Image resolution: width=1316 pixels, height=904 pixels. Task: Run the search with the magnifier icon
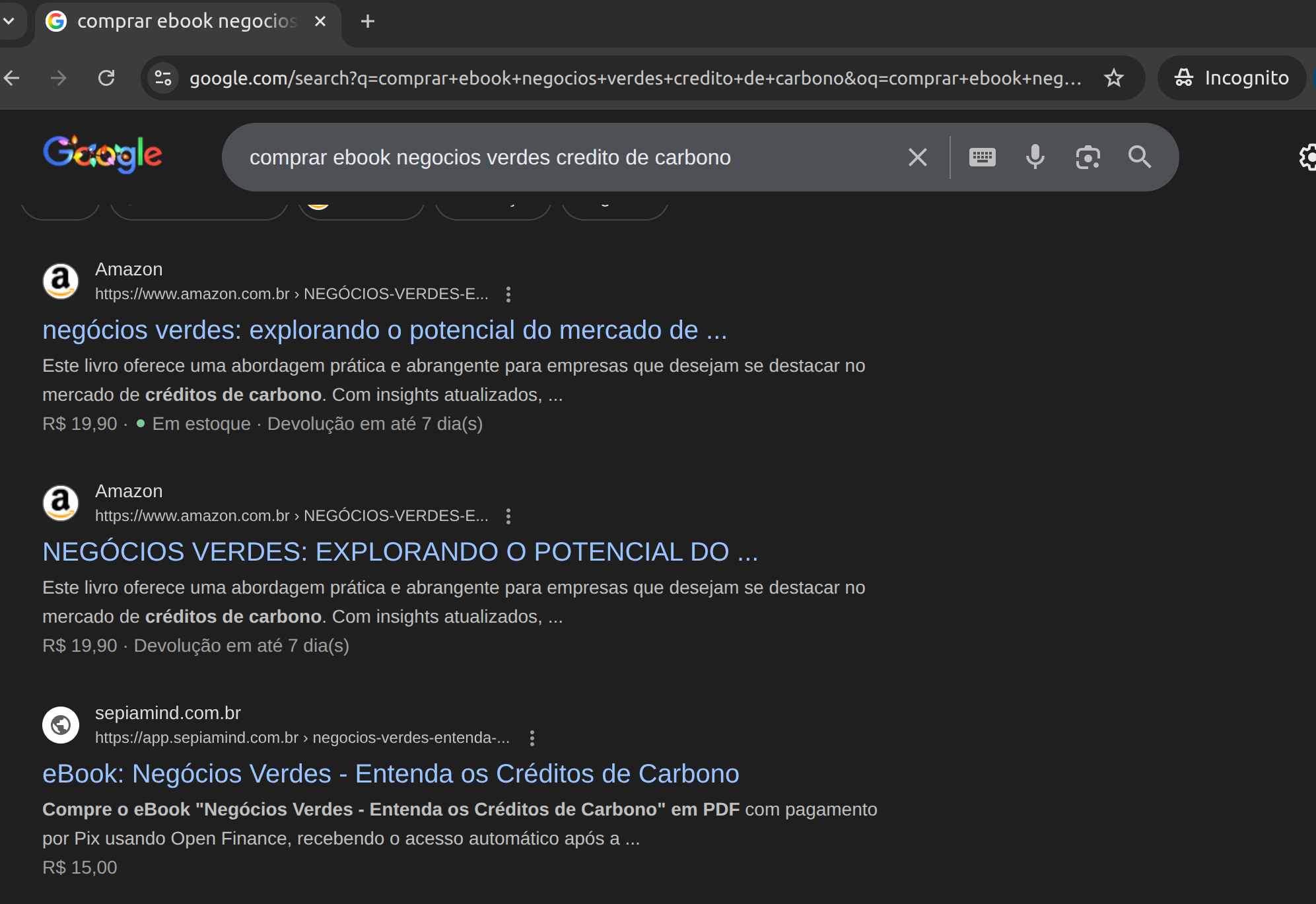tap(1140, 157)
